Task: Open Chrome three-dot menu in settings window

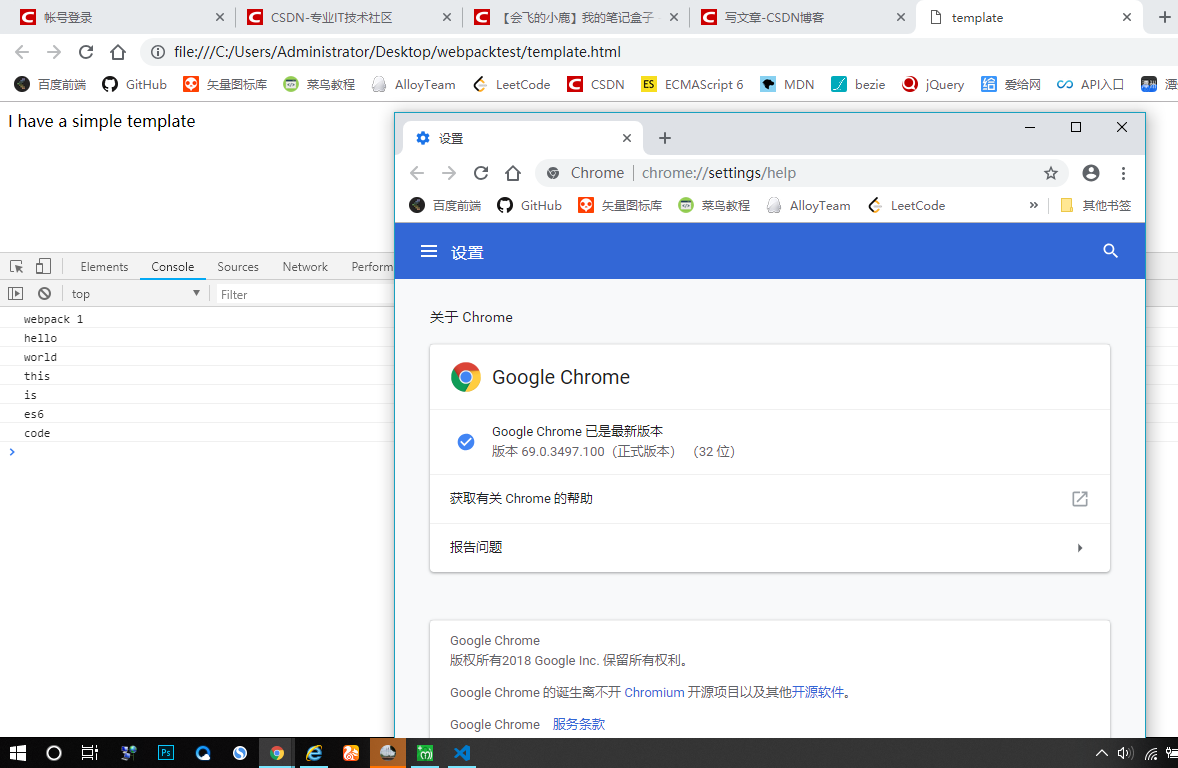Action: tap(1123, 173)
